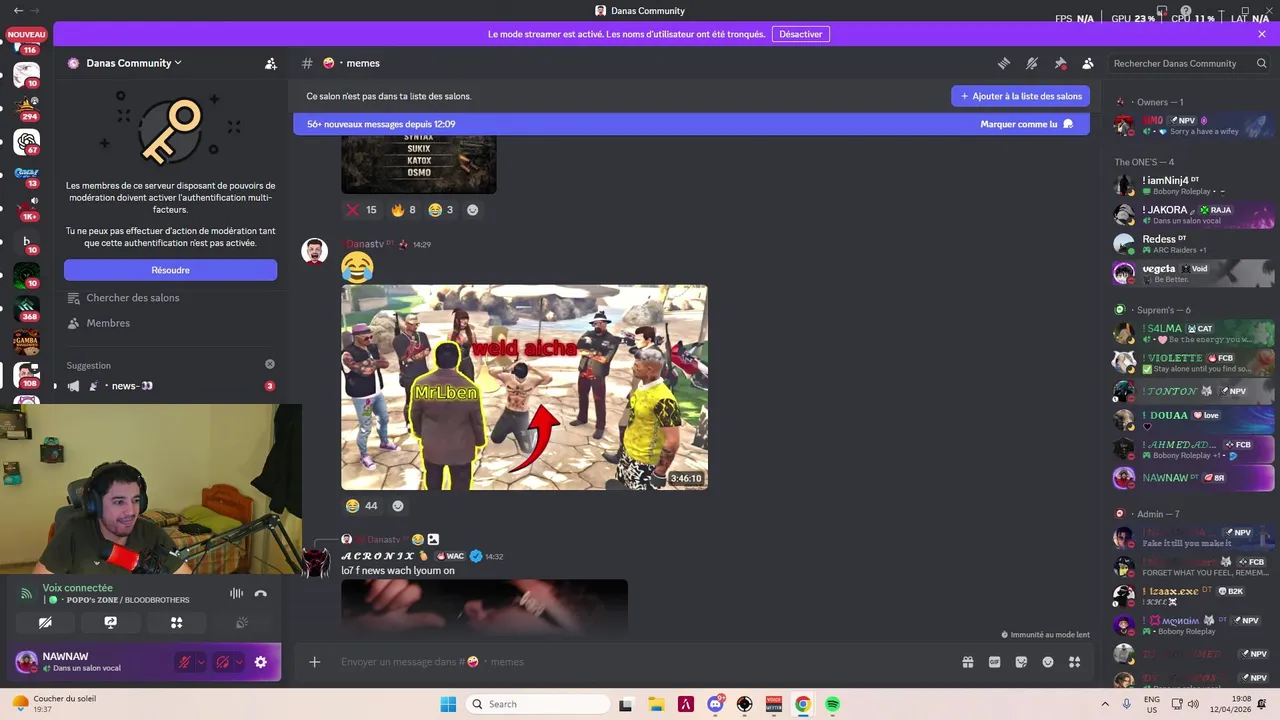Toggle the fire reaction with 8
The height and width of the screenshot is (720, 1280).
point(403,210)
